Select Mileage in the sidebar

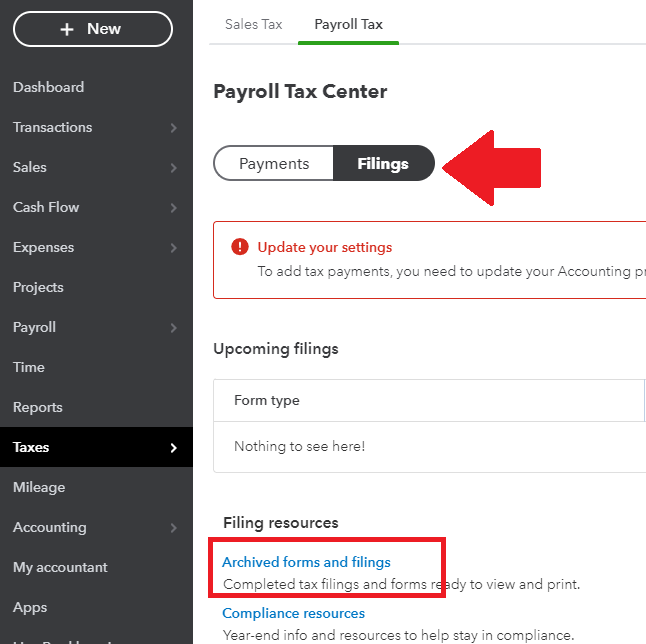tap(39, 487)
